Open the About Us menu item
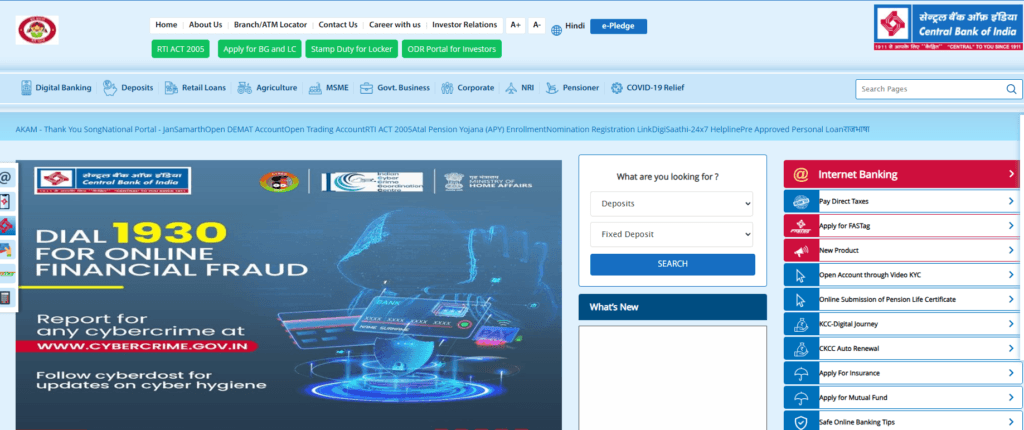Viewport: 1024px width, 430px height. point(206,25)
